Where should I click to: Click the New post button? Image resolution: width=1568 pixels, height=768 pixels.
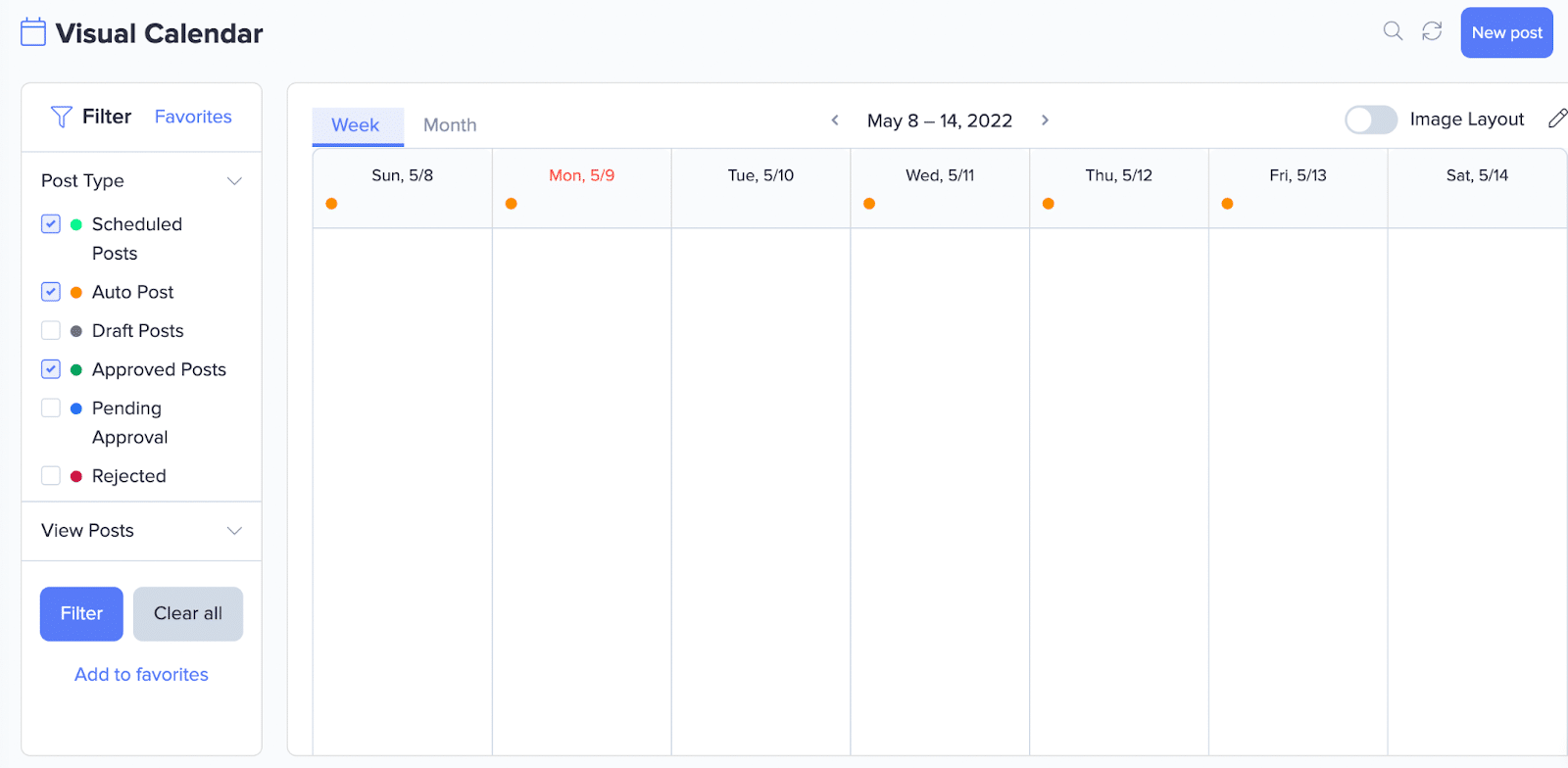tap(1506, 32)
